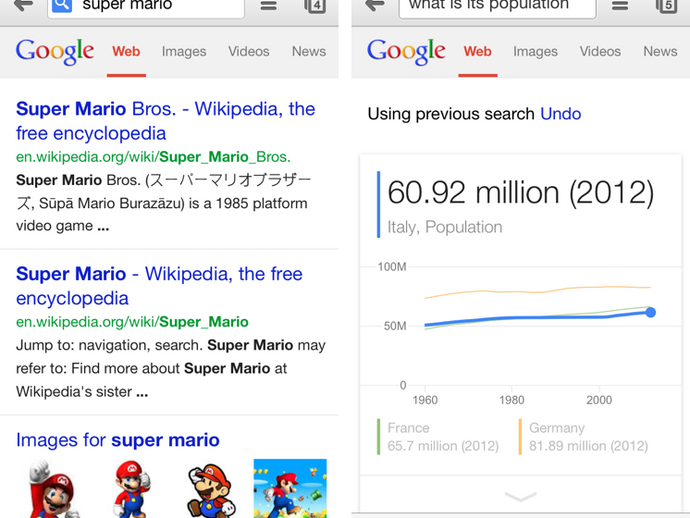Click the Undo link for previous search
This screenshot has height=518, width=690.
click(x=561, y=114)
